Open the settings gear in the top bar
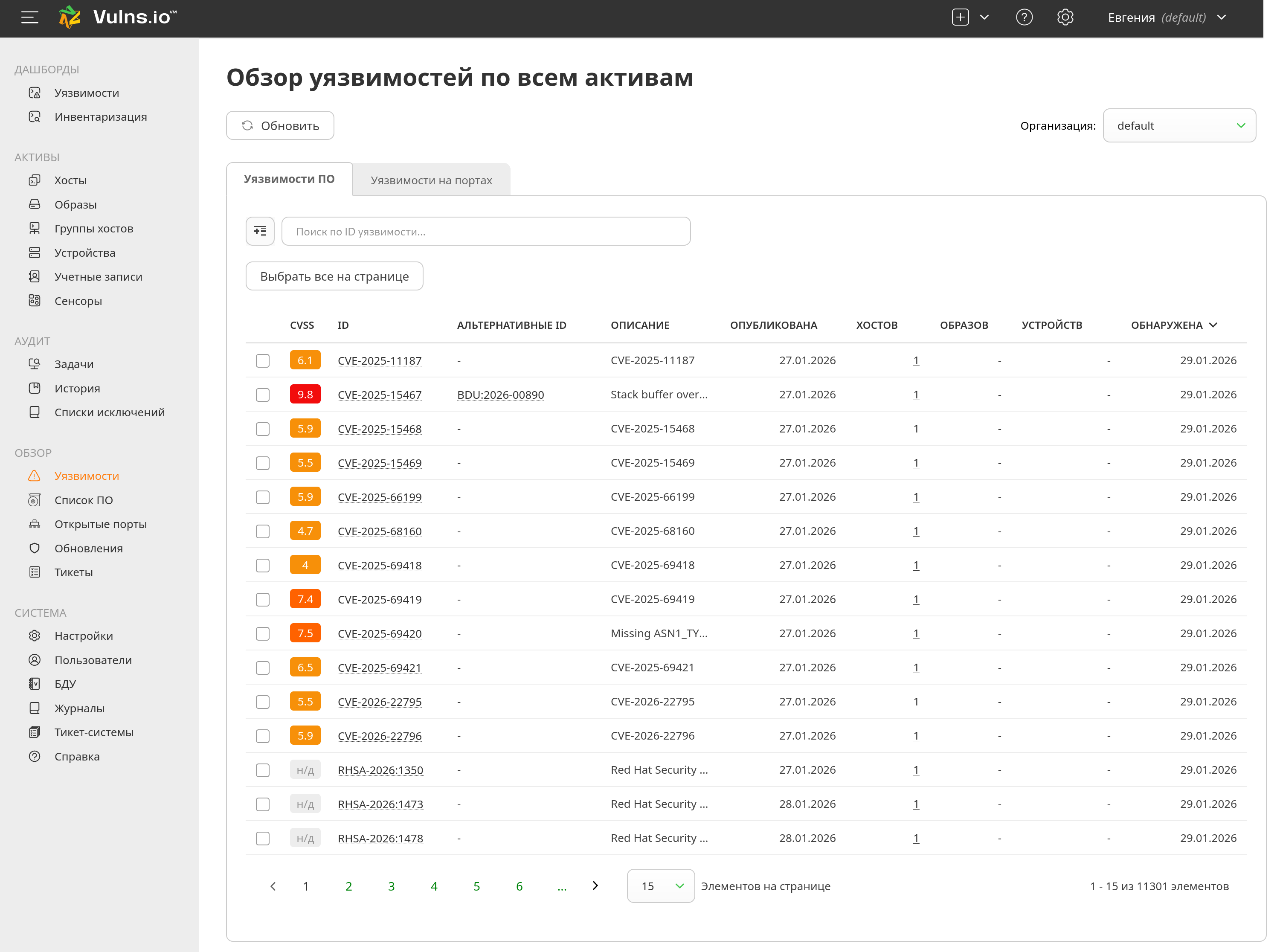The image size is (1277, 952). tap(1065, 17)
